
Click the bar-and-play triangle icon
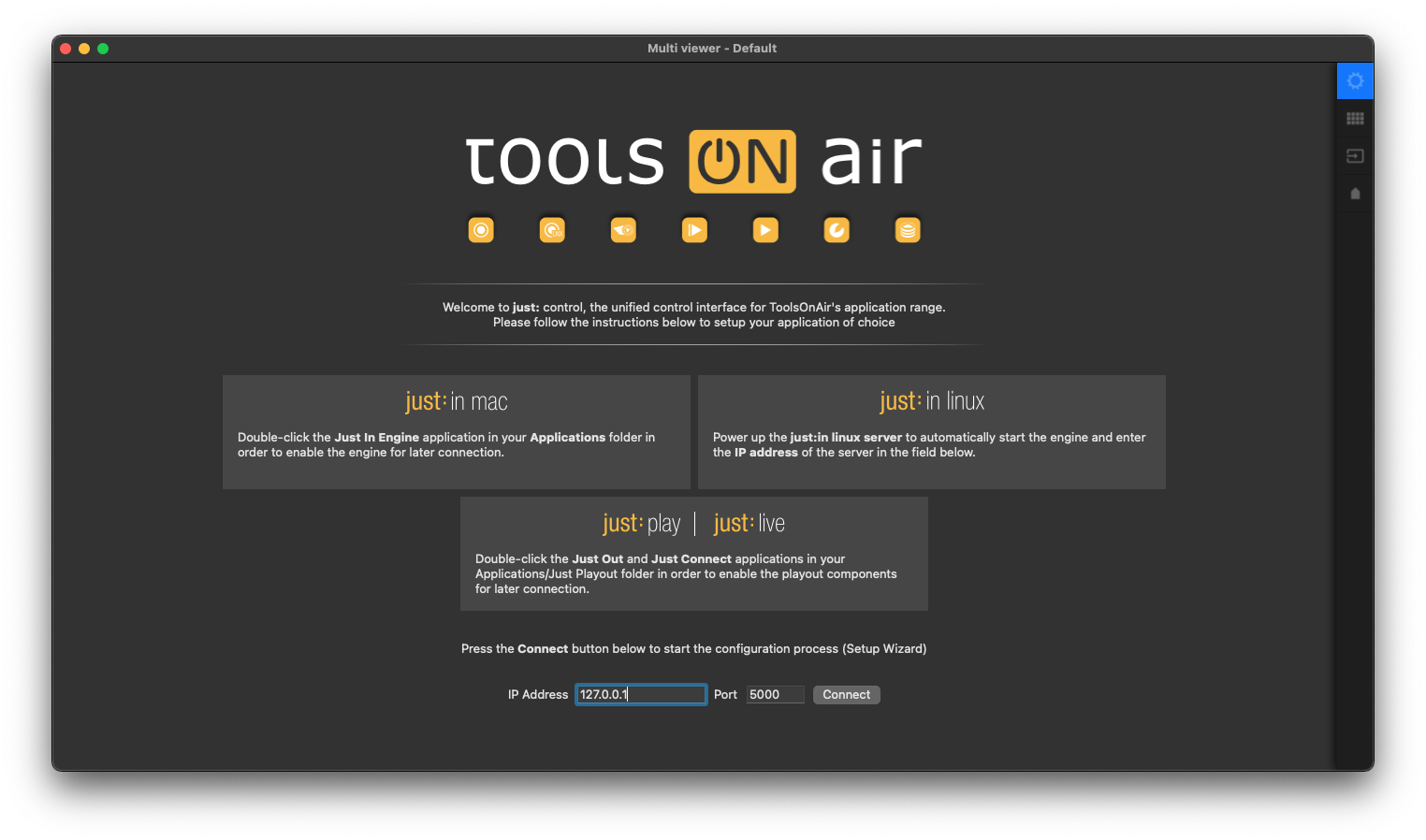694,230
